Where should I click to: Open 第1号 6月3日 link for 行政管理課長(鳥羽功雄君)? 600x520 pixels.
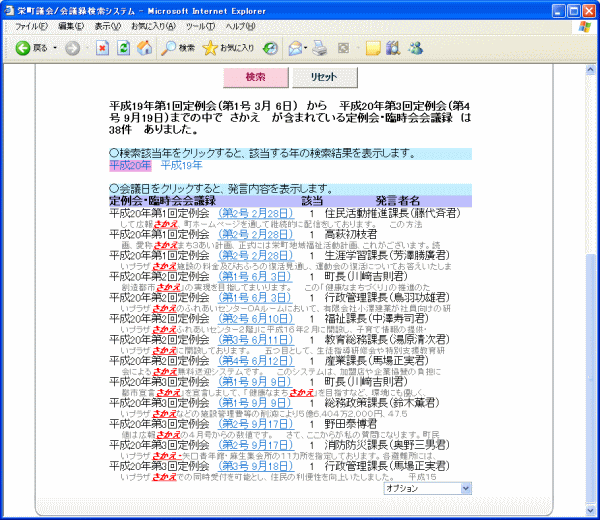254,298
